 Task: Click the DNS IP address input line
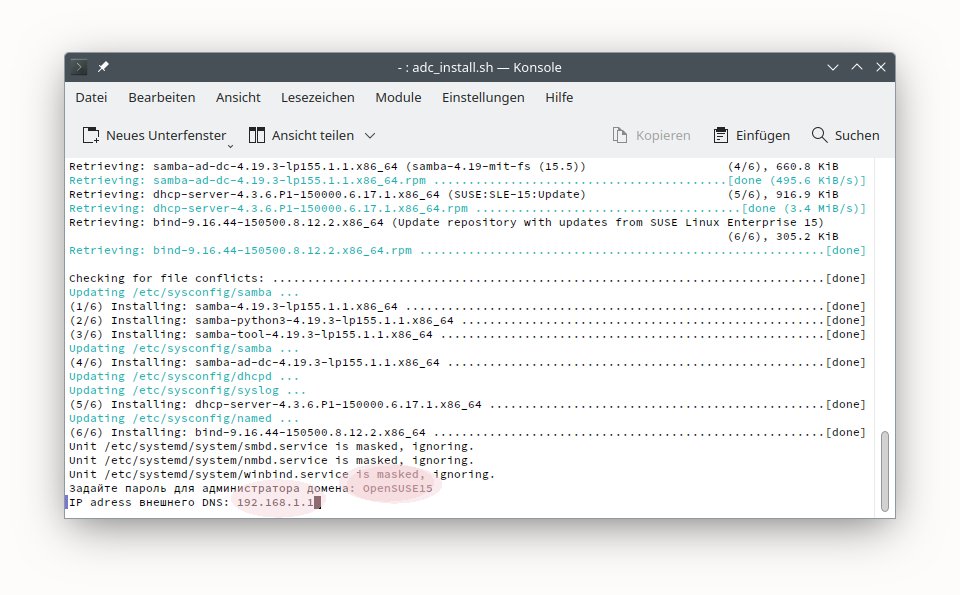coord(275,502)
